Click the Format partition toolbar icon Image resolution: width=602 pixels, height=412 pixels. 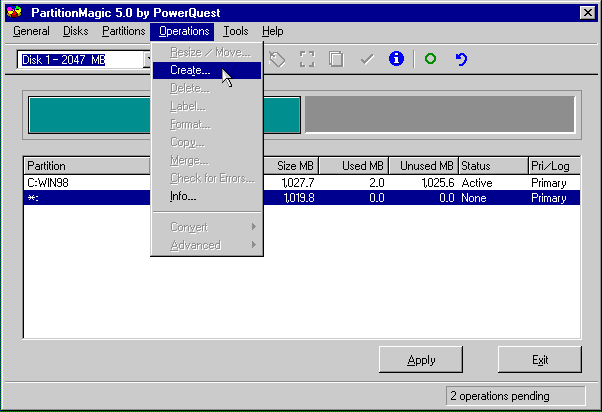coord(307,60)
